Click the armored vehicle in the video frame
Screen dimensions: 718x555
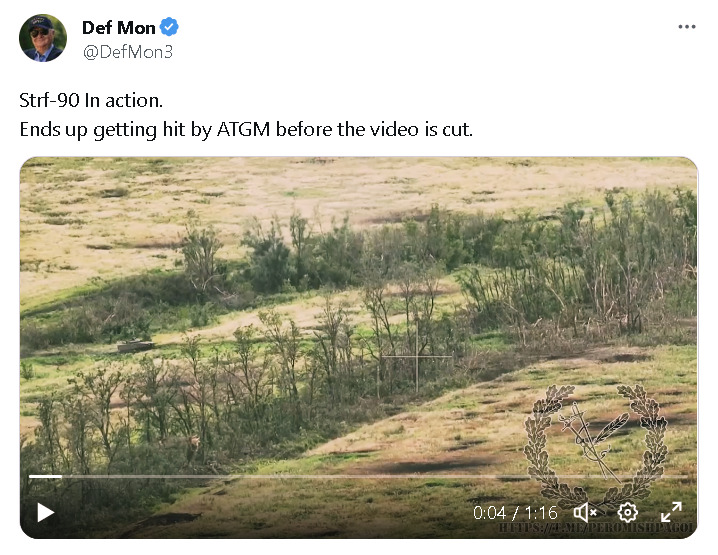pos(135,346)
